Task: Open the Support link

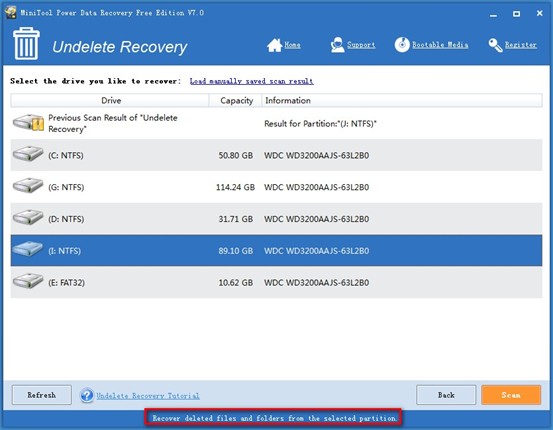Action: (361, 45)
